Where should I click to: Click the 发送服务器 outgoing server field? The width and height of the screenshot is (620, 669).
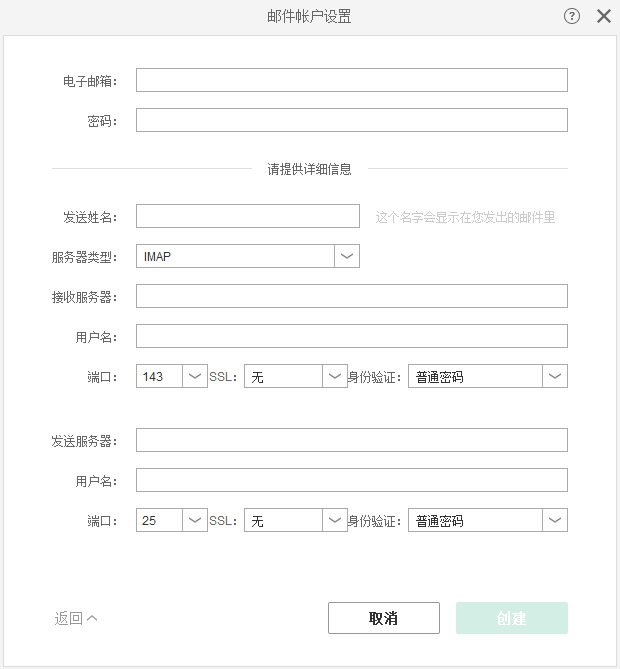(x=352, y=440)
